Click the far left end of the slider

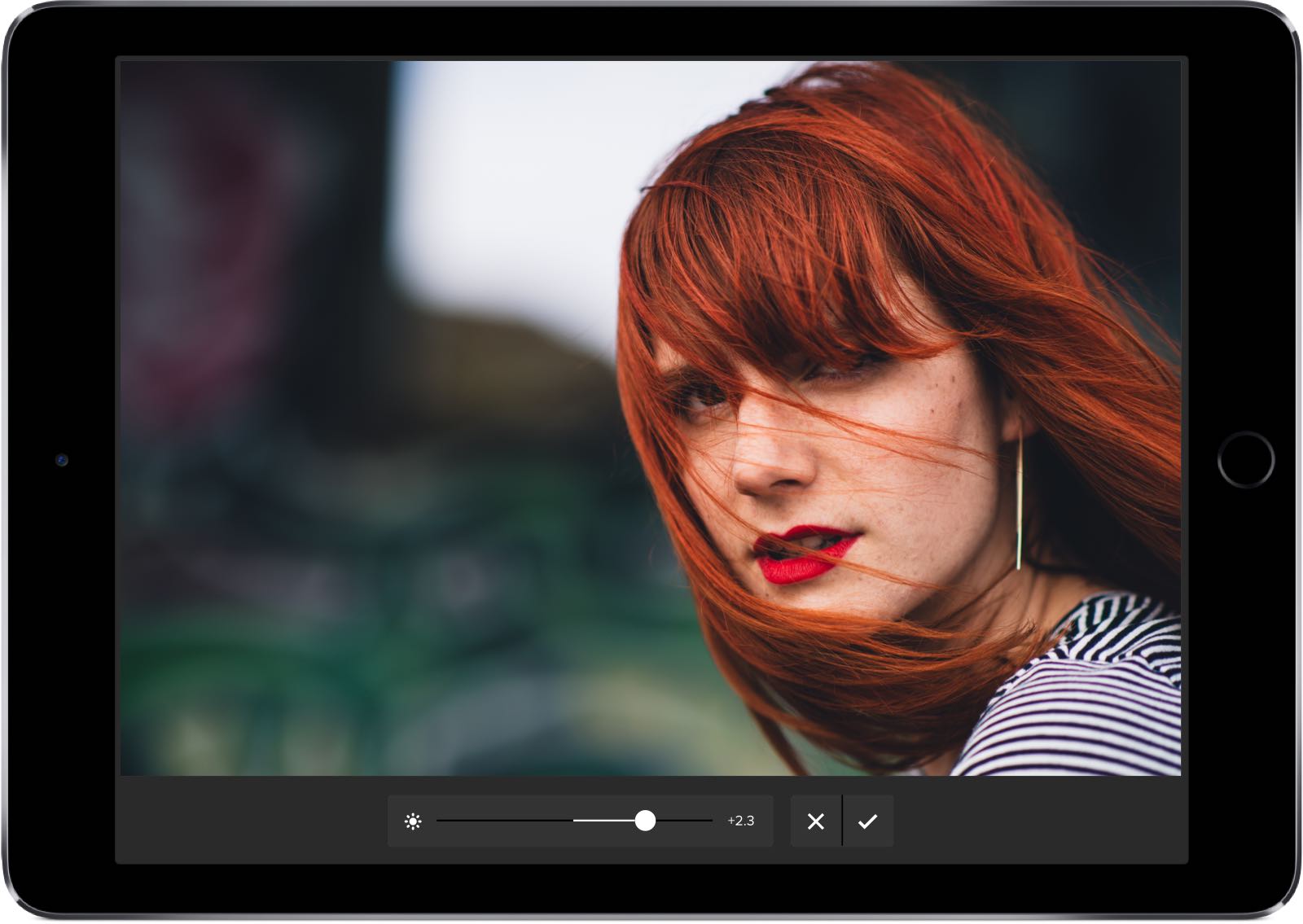click(442, 821)
